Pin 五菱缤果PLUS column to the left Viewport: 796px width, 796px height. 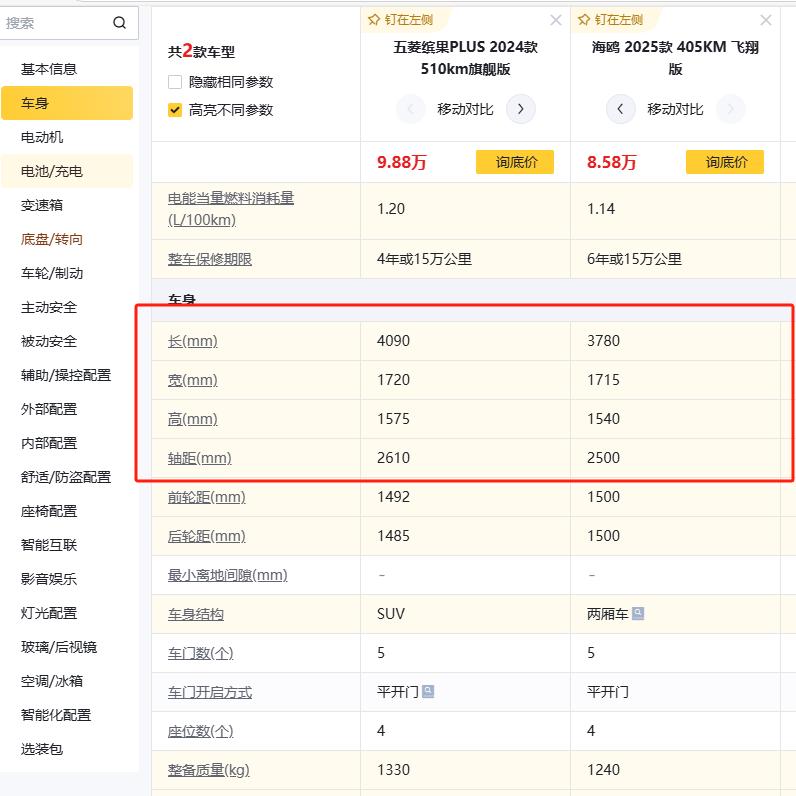pos(404,19)
